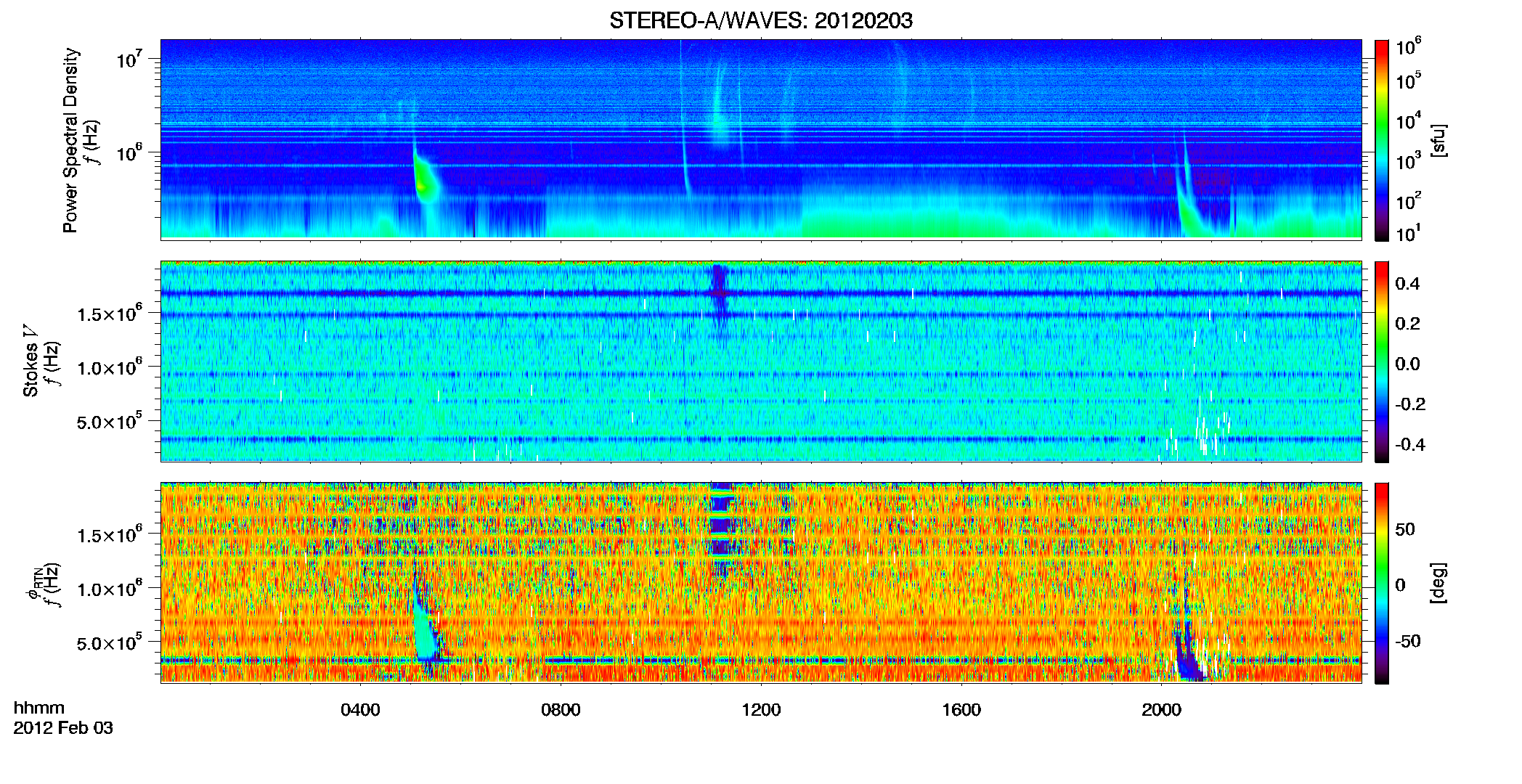Click the bottom panel's degree color scale bar
The image size is (1522, 784).
(x=1381, y=583)
